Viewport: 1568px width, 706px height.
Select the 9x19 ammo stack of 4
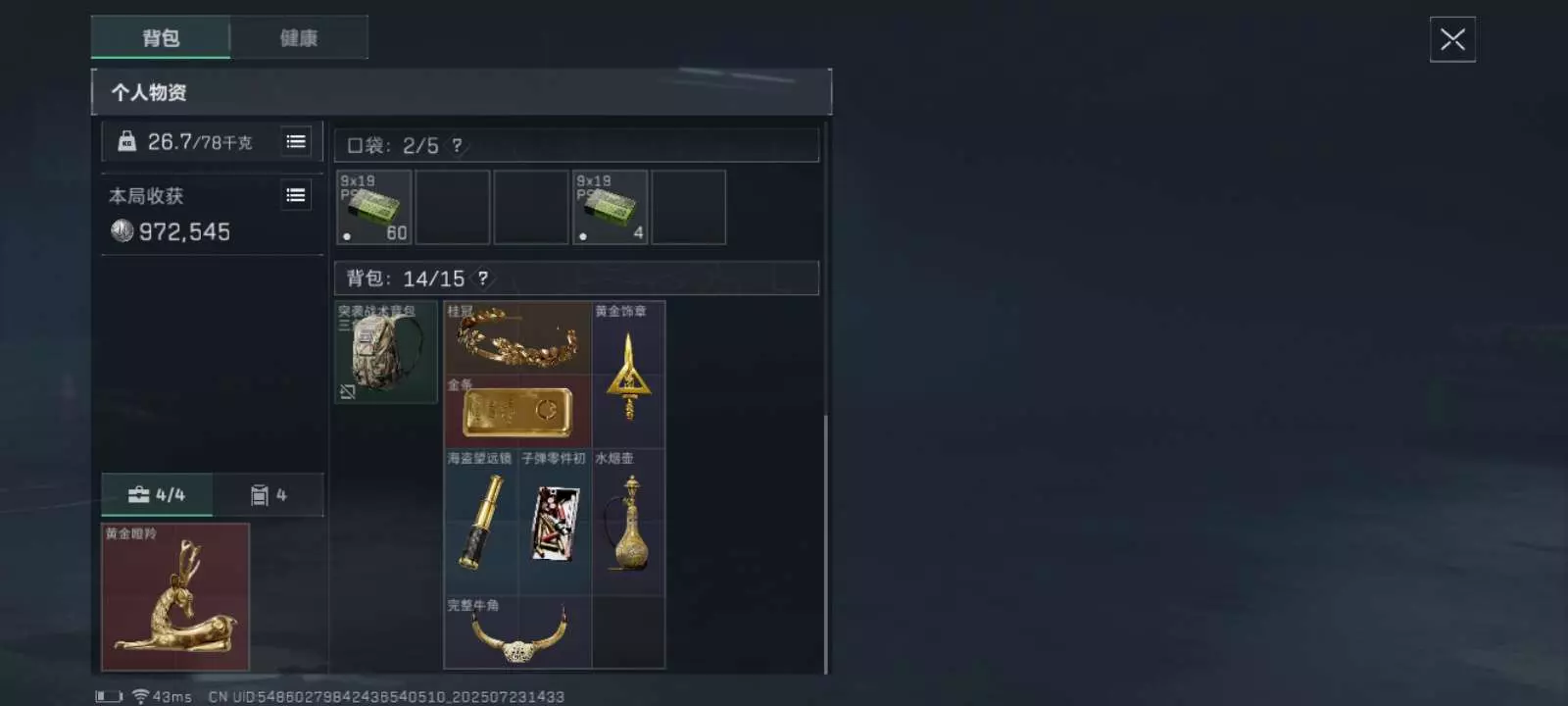click(610, 207)
